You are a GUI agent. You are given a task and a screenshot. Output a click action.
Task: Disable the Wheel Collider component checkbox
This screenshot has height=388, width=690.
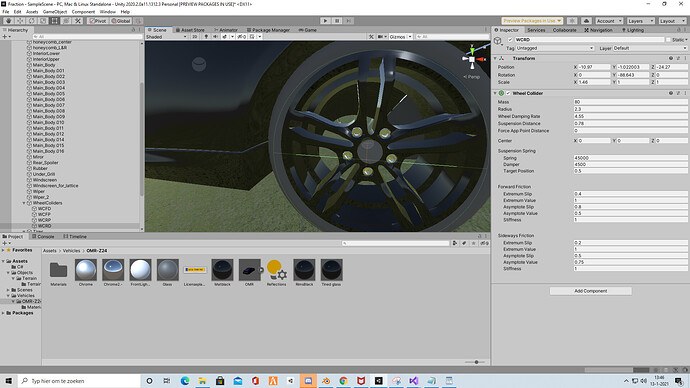[x=508, y=93]
